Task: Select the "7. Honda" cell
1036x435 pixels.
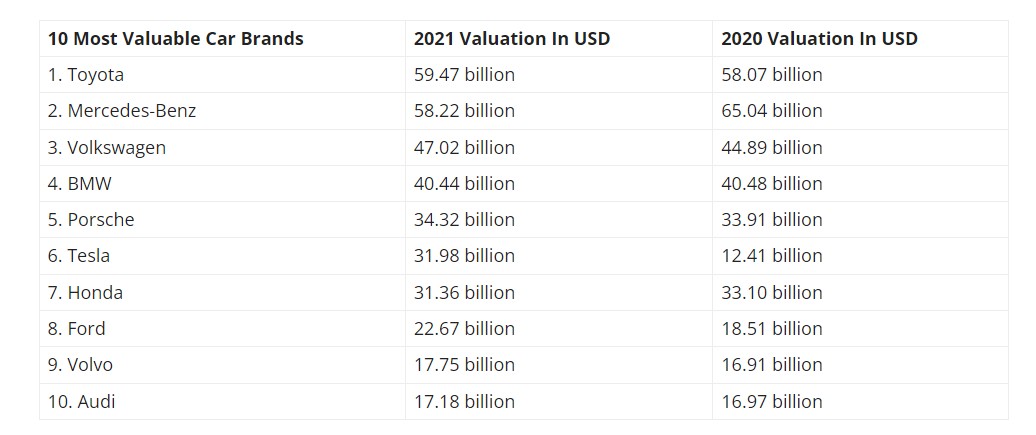Action: [x=86, y=293]
